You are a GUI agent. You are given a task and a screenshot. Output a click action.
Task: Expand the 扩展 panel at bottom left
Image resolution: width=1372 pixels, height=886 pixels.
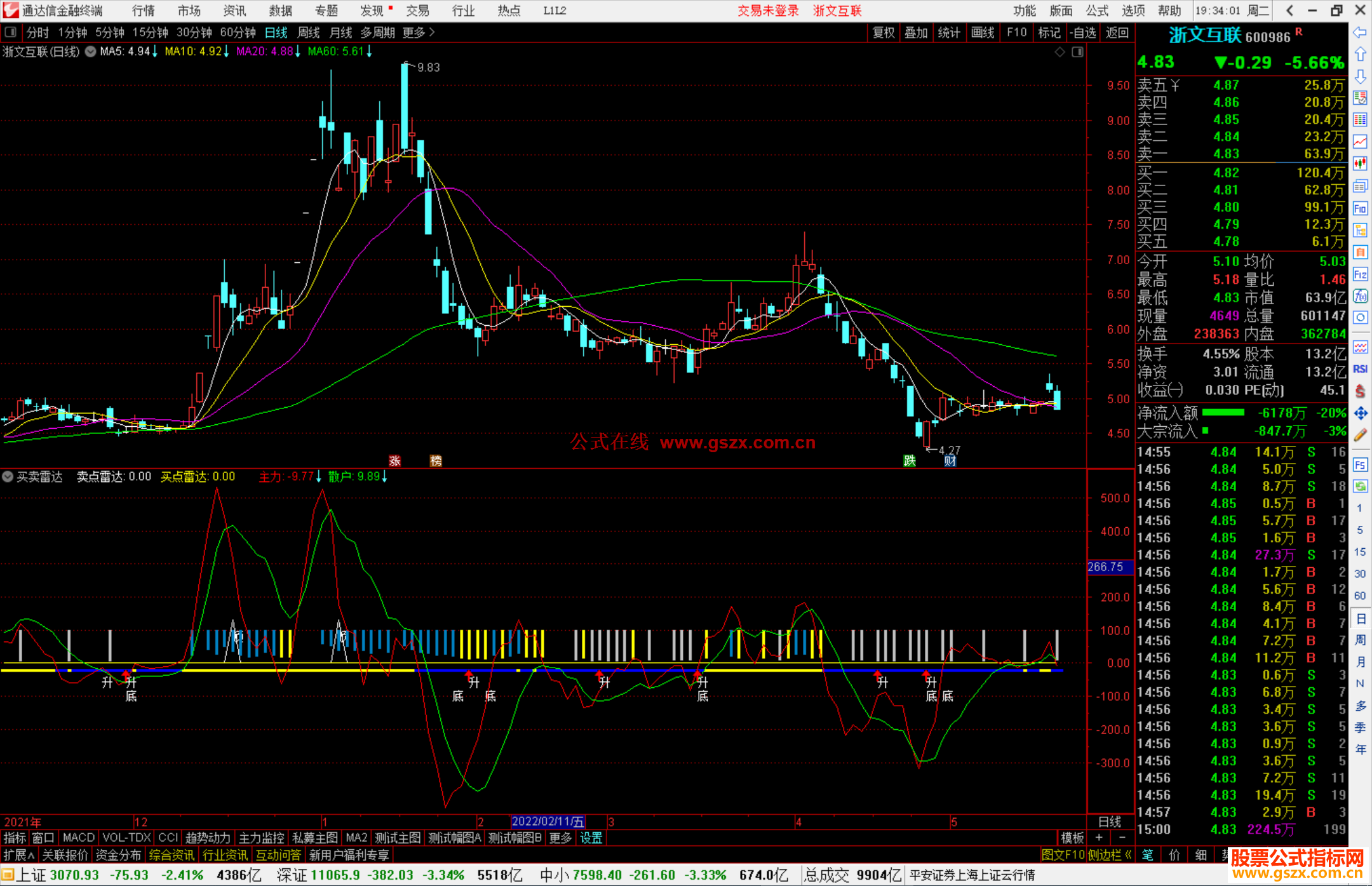click(19, 855)
